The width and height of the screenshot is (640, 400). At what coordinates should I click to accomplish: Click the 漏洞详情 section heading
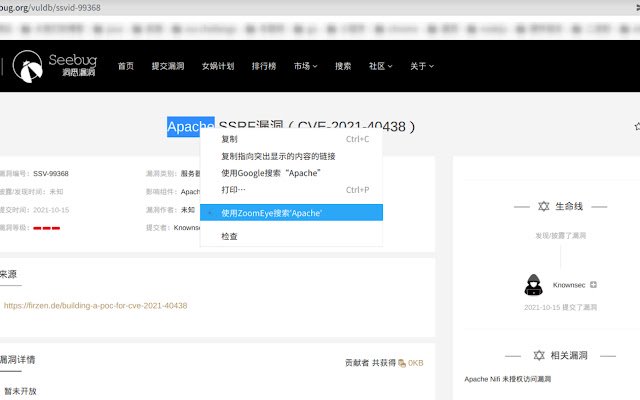pos(17,360)
